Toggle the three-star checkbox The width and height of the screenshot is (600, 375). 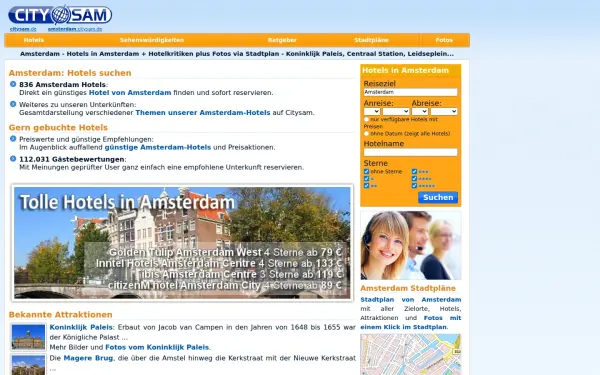click(x=414, y=171)
